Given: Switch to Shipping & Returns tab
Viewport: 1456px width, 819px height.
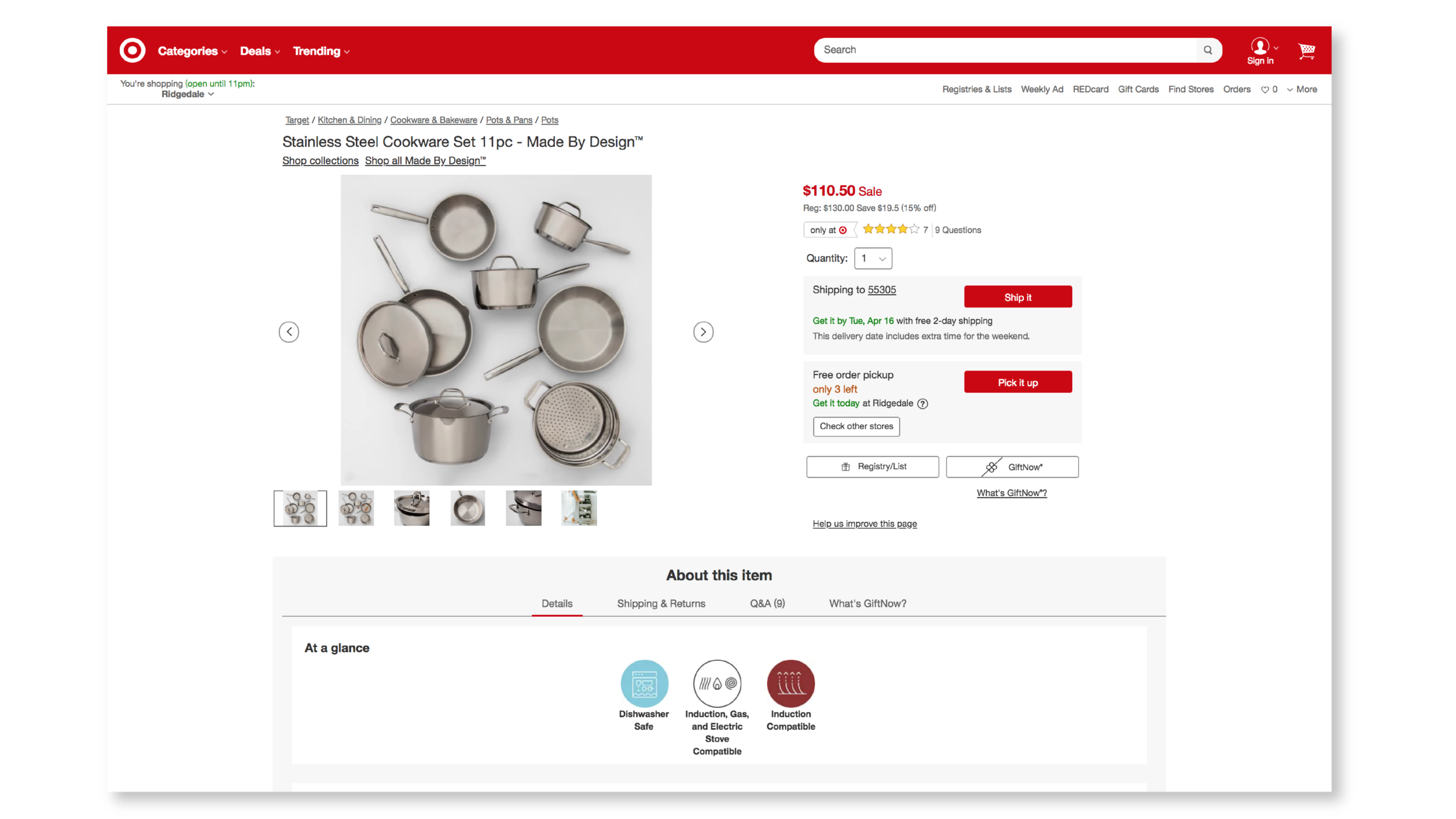Looking at the screenshot, I should 661,603.
